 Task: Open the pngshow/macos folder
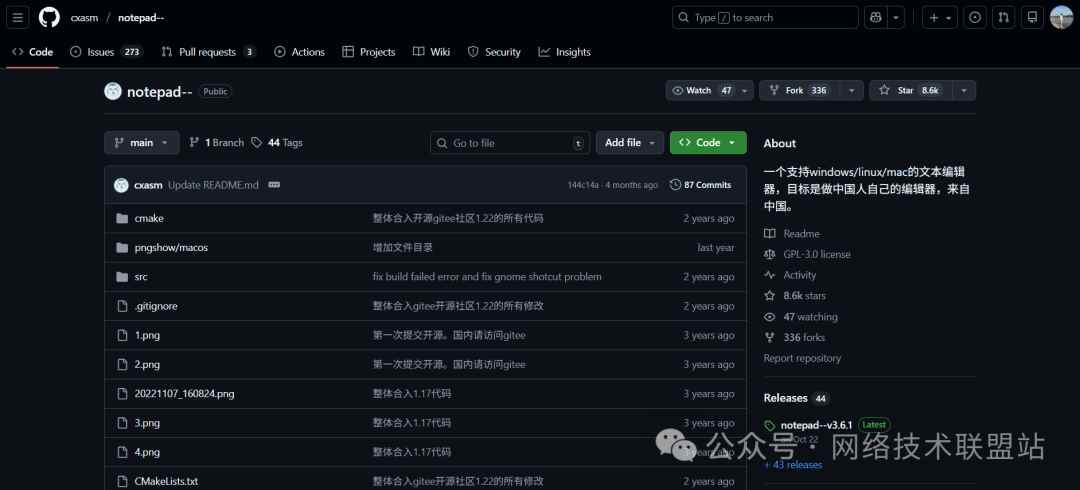pos(171,247)
